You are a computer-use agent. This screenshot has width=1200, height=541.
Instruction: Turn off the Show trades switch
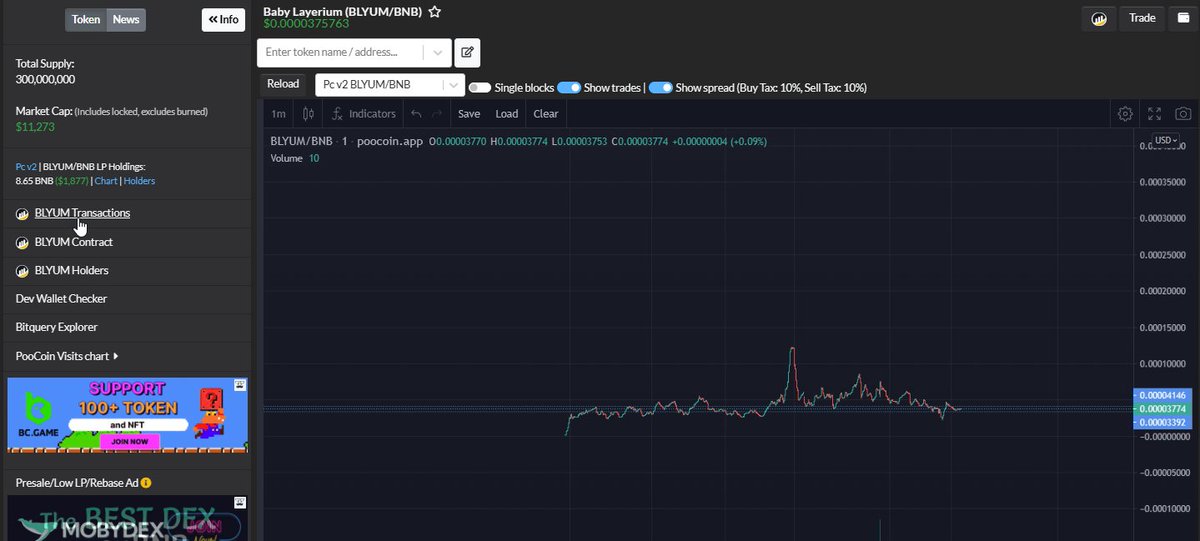pos(569,88)
